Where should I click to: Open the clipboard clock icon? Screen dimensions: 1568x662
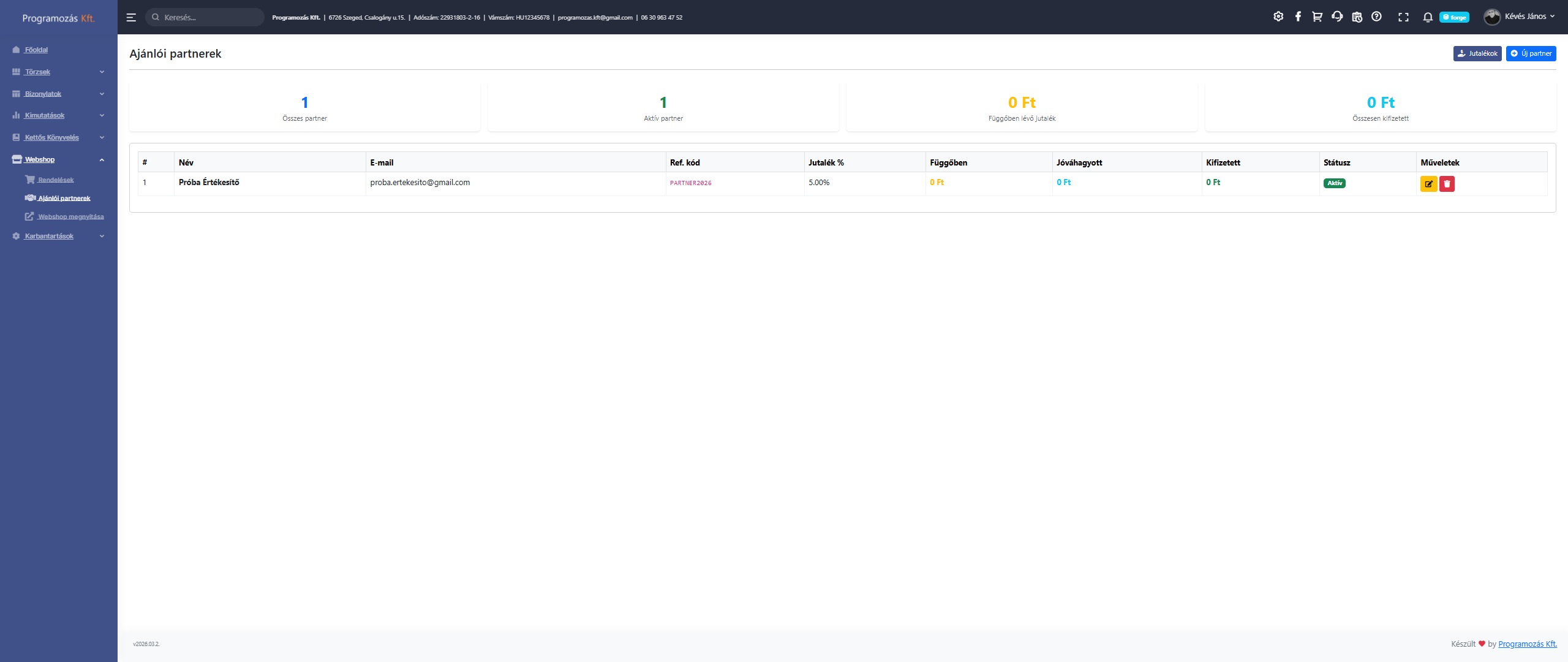tap(1357, 17)
